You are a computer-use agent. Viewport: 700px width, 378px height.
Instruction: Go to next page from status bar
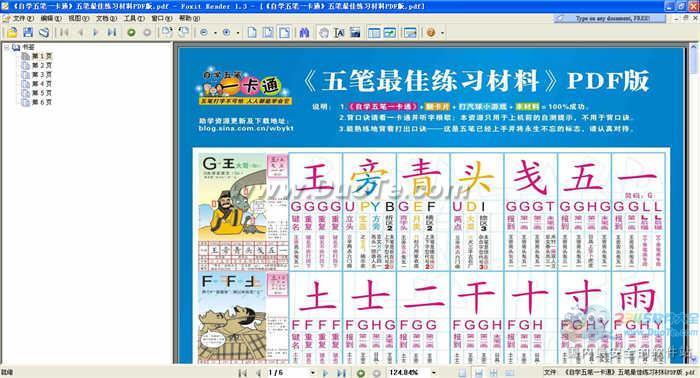pyautogui.click(x=325, y=373)
